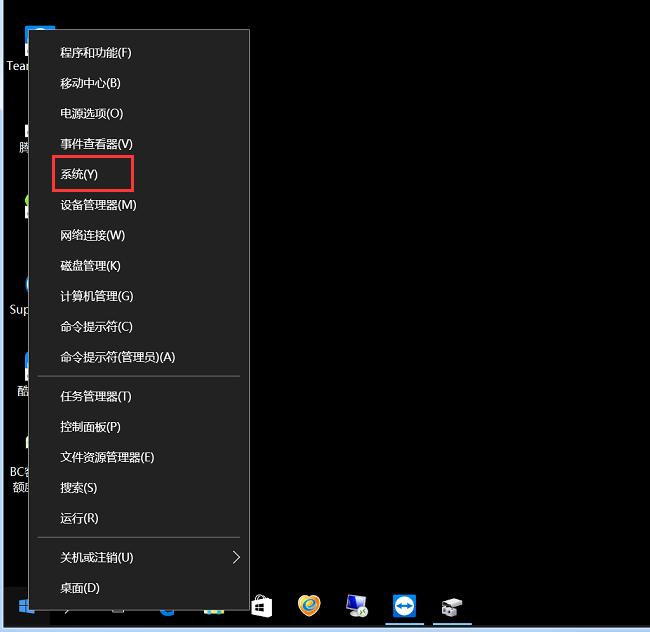The image size is (650, 632).
Task: Launch 任务管理器(T)
Action: click(x=139, y=397)
